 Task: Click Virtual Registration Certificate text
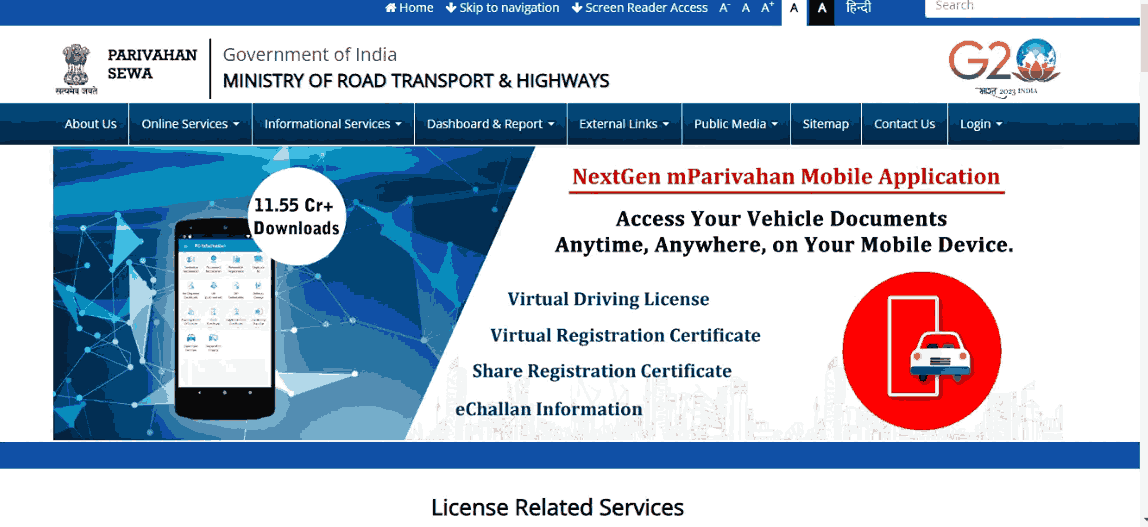click(x=625, y=335)
